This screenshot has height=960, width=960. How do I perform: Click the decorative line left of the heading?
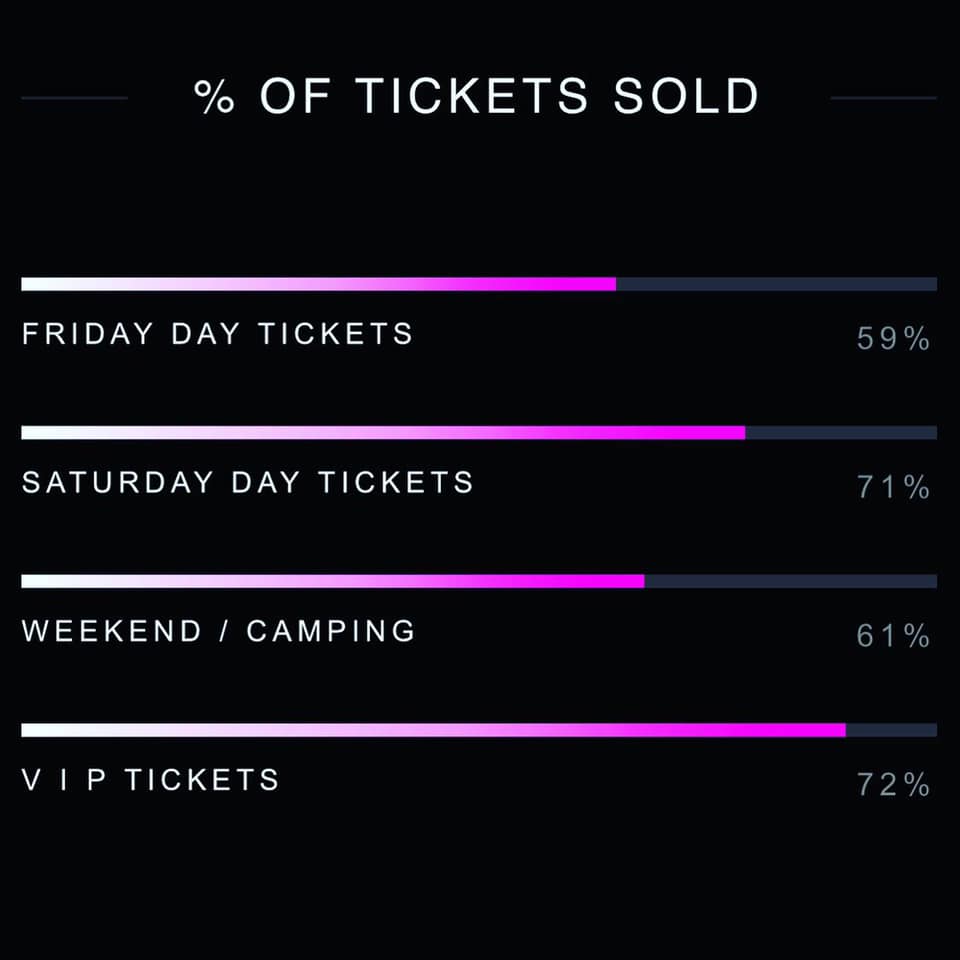(x=74, y=98)
